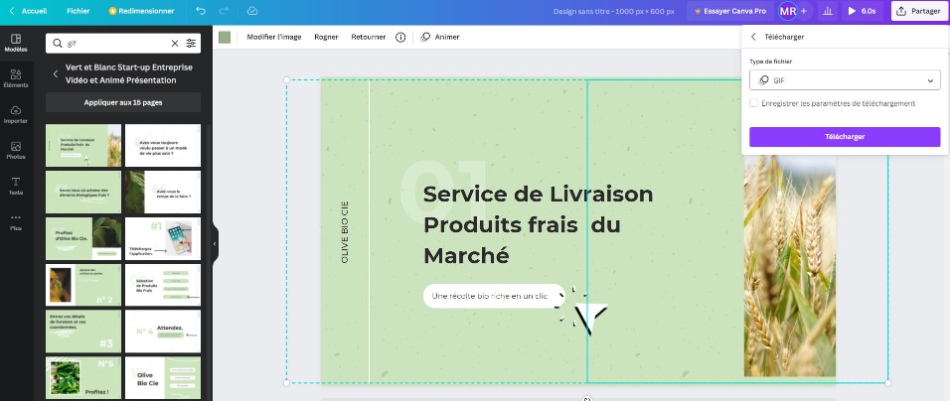The image size is (950, 401).
Task: Select the Profitez d'Olive Bio Cie thumbnail
Action: tap(84, 239)
